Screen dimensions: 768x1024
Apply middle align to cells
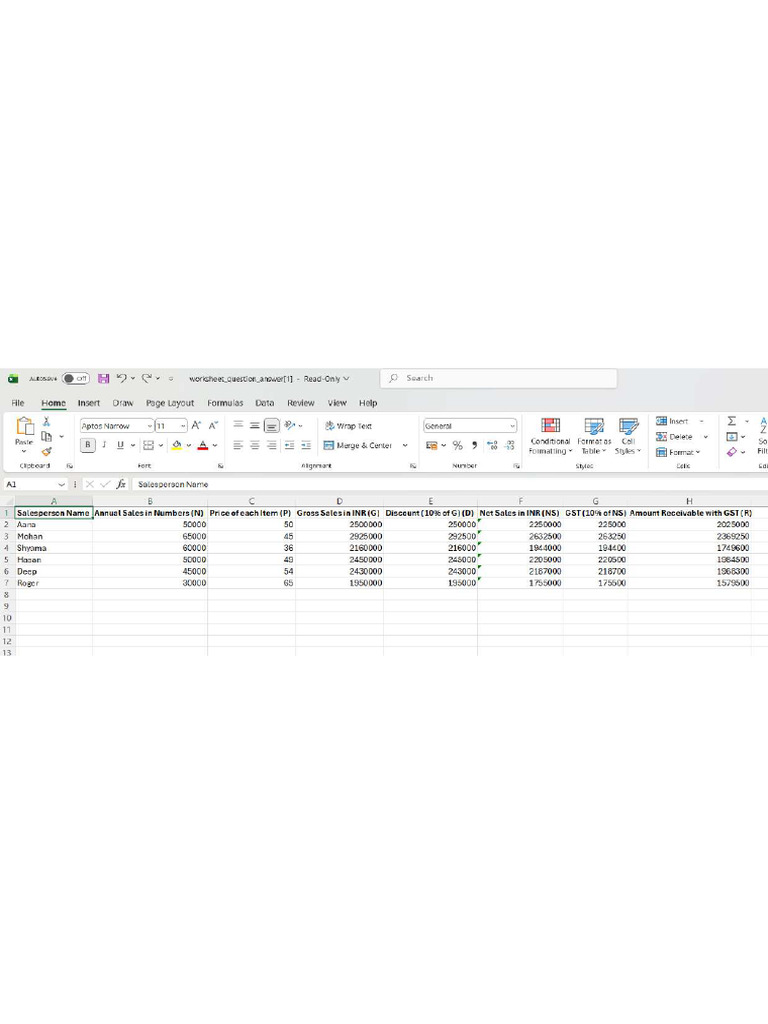pos(255,425)
